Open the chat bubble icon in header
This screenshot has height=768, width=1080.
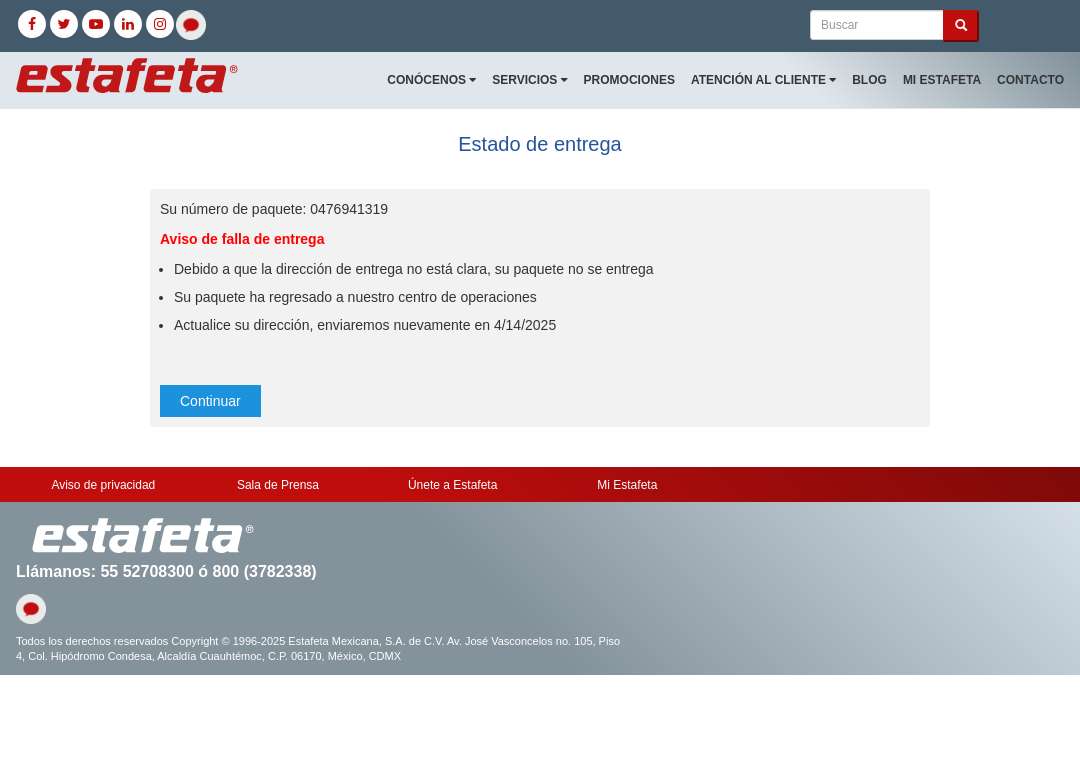click(x=191, y=25)
